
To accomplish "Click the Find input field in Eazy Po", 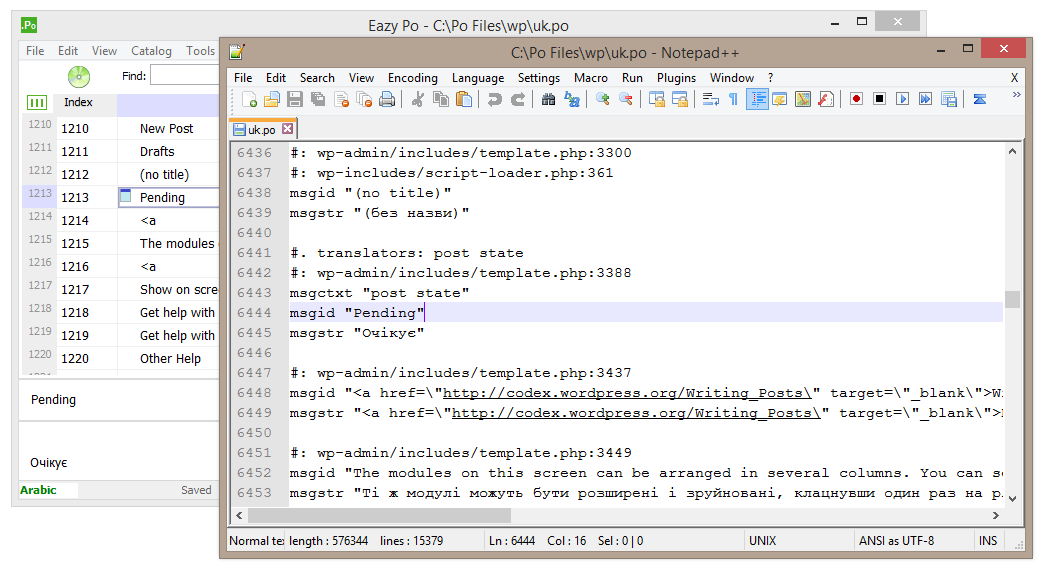I will coord(185,76).
